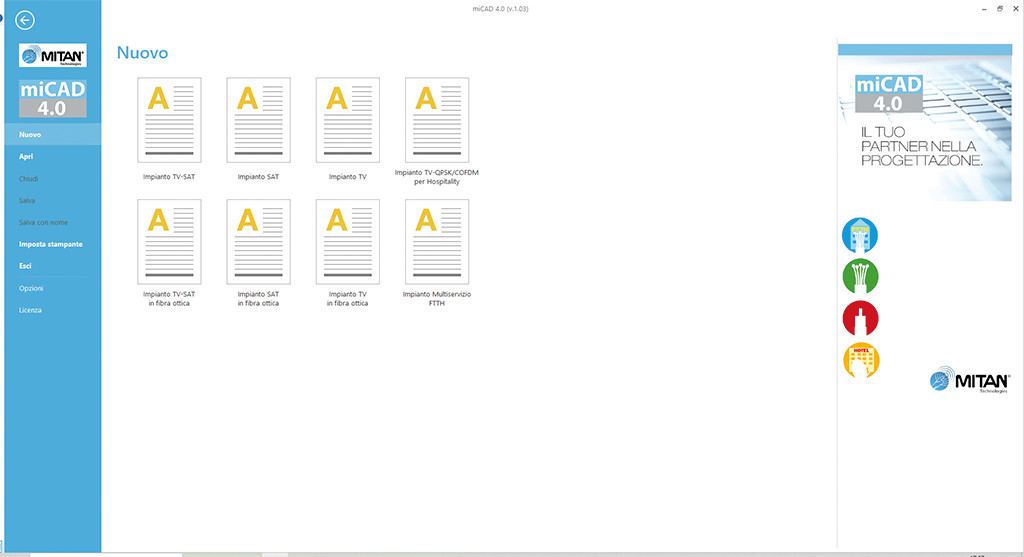Restore down the miCAD window
Viewport: 1024px width, 557px height.
tap(1000, 9)
